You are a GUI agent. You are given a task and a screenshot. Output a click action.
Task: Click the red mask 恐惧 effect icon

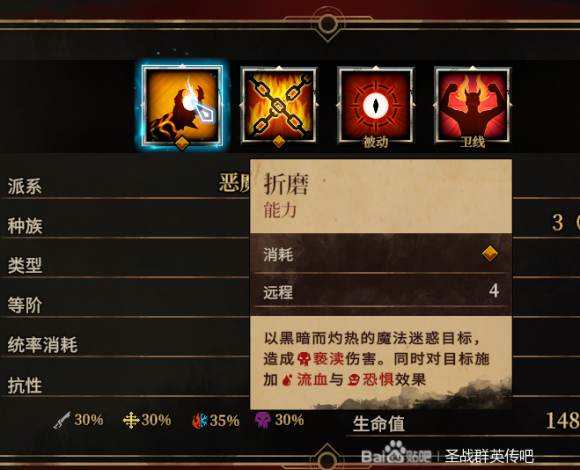354,380
